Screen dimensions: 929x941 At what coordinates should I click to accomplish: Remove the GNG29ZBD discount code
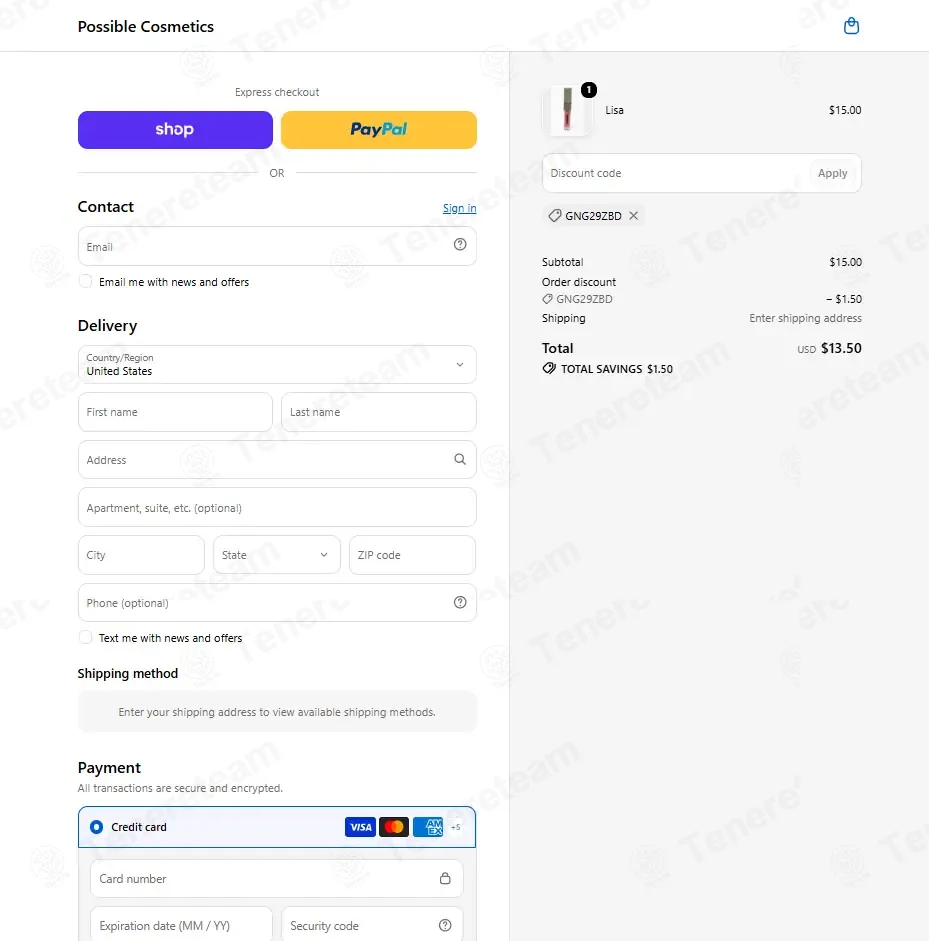click(634, 215)
